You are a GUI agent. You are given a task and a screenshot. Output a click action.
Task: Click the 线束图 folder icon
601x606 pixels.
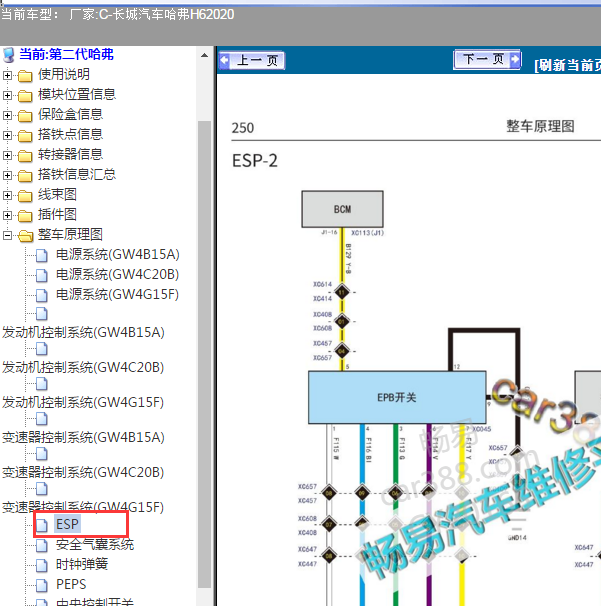tap(25, 196)
